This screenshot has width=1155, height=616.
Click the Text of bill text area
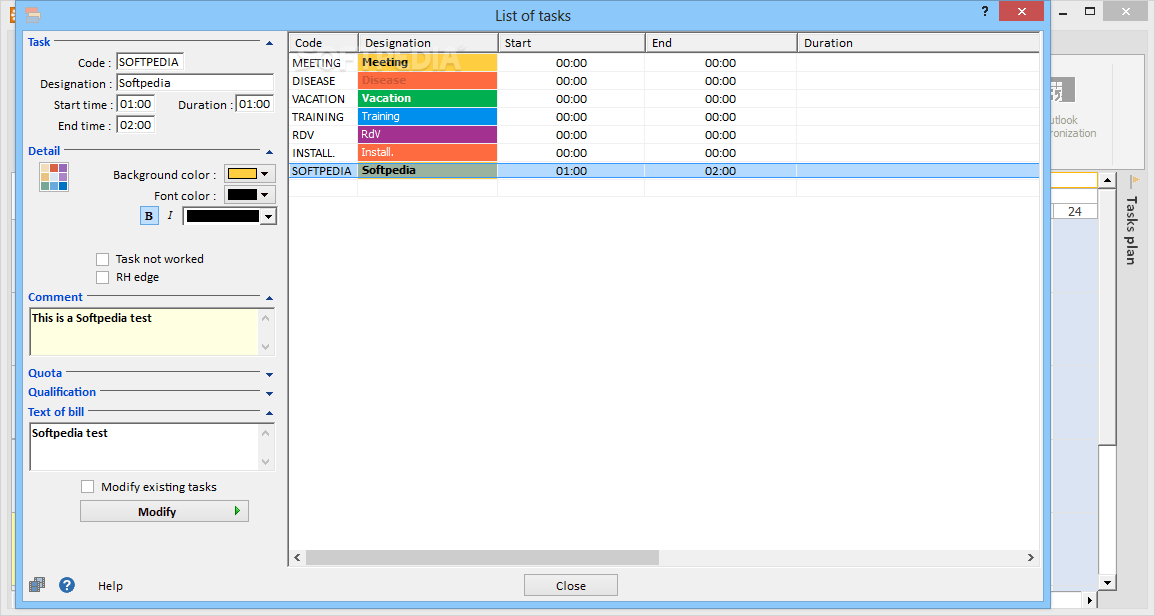click(x=144, y=447)
